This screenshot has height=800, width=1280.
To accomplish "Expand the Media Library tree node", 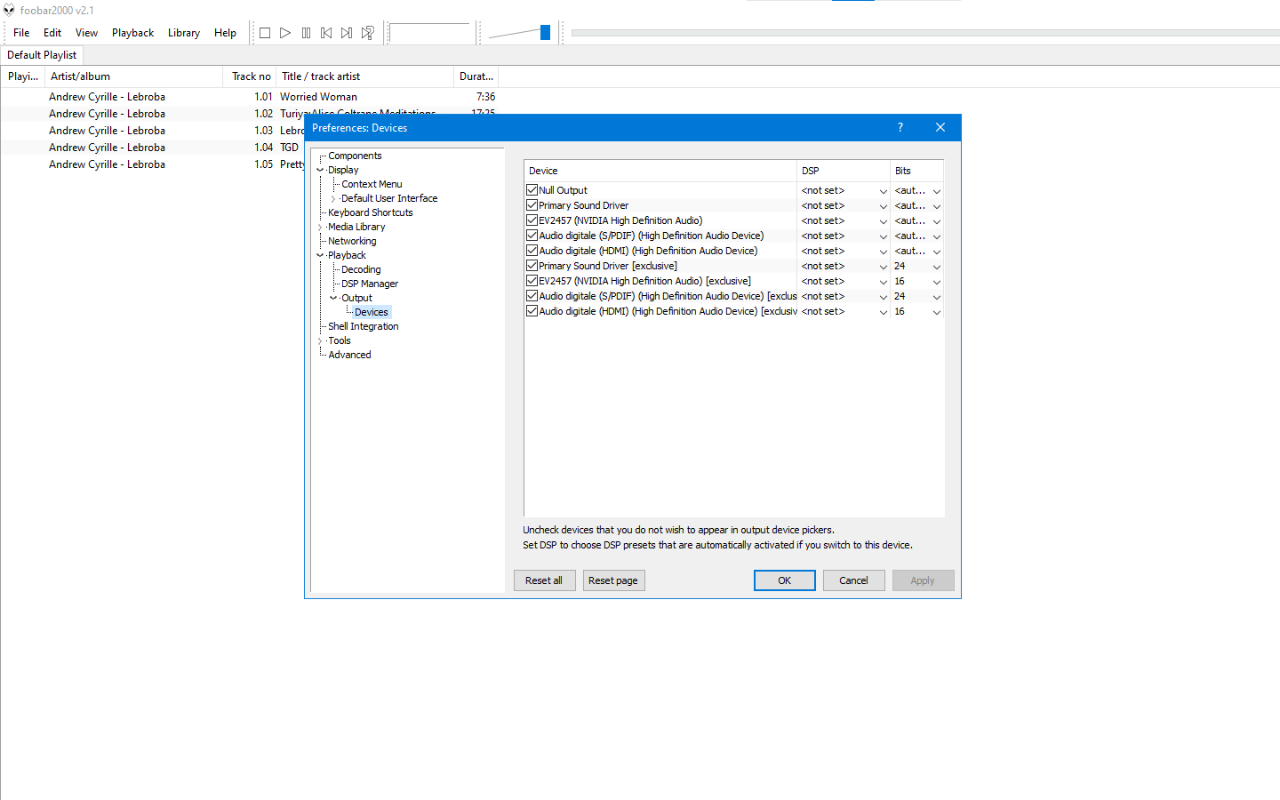I will (x=320, y=227).
